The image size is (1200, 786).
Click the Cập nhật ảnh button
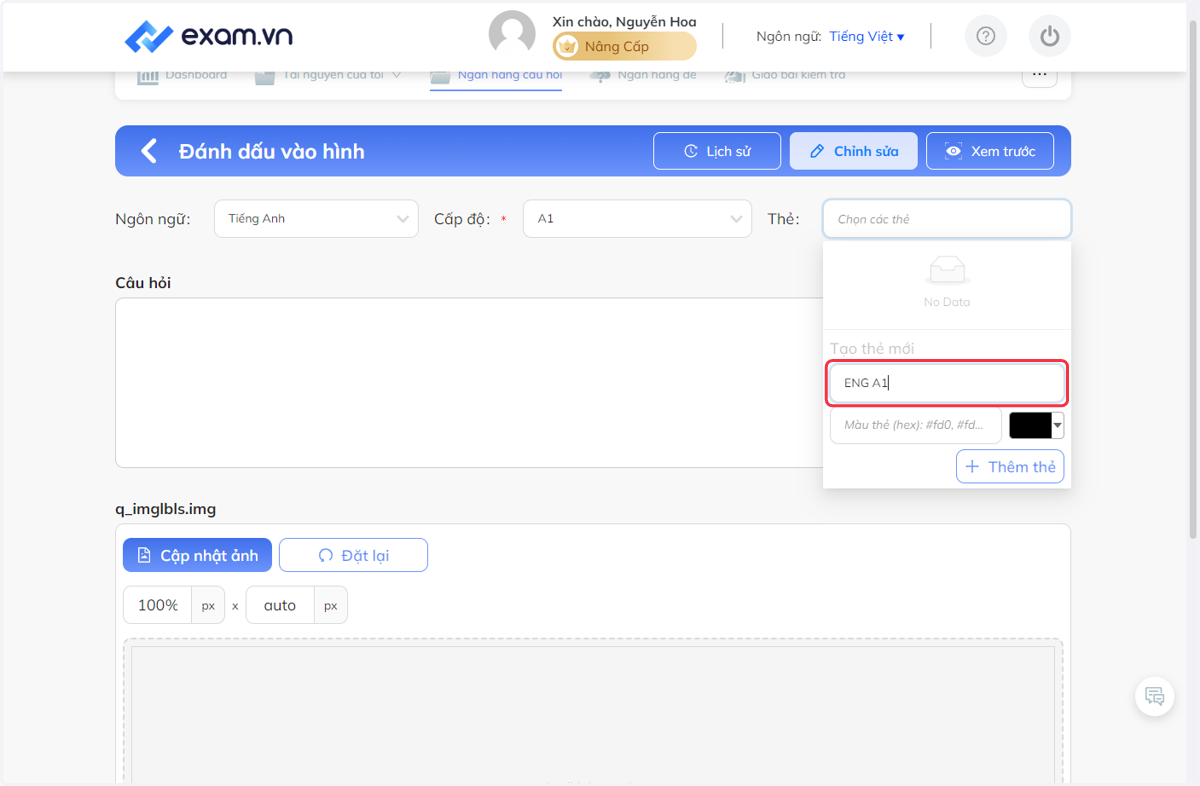[197, 555]
